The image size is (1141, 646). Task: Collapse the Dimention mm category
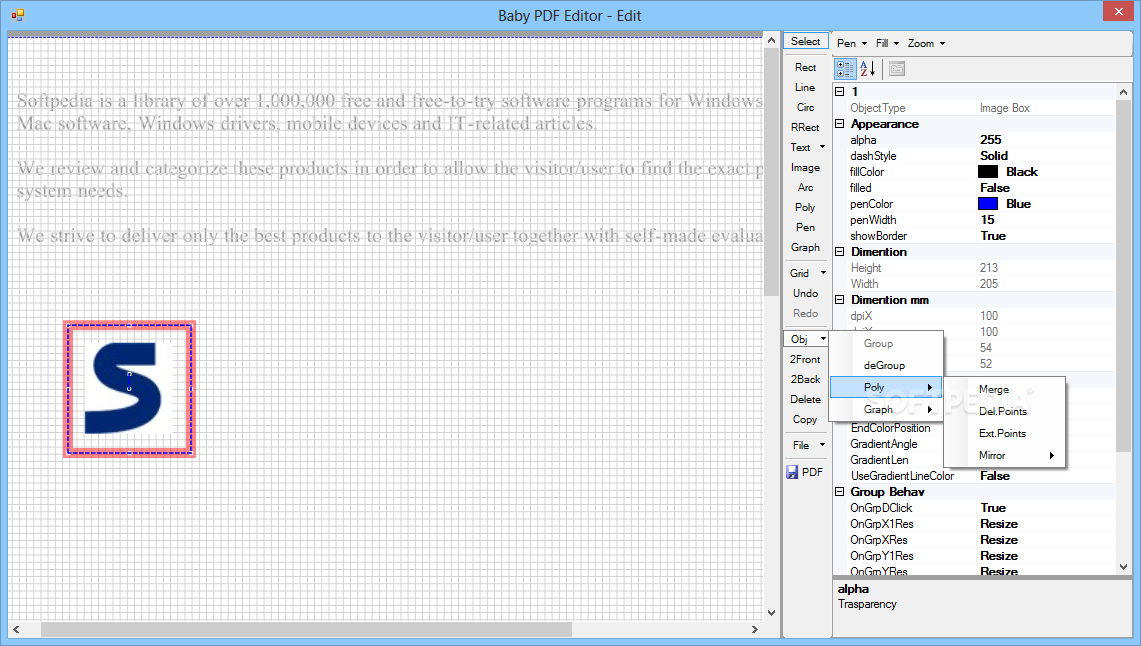pyautogui.click(x=839, y=300)
